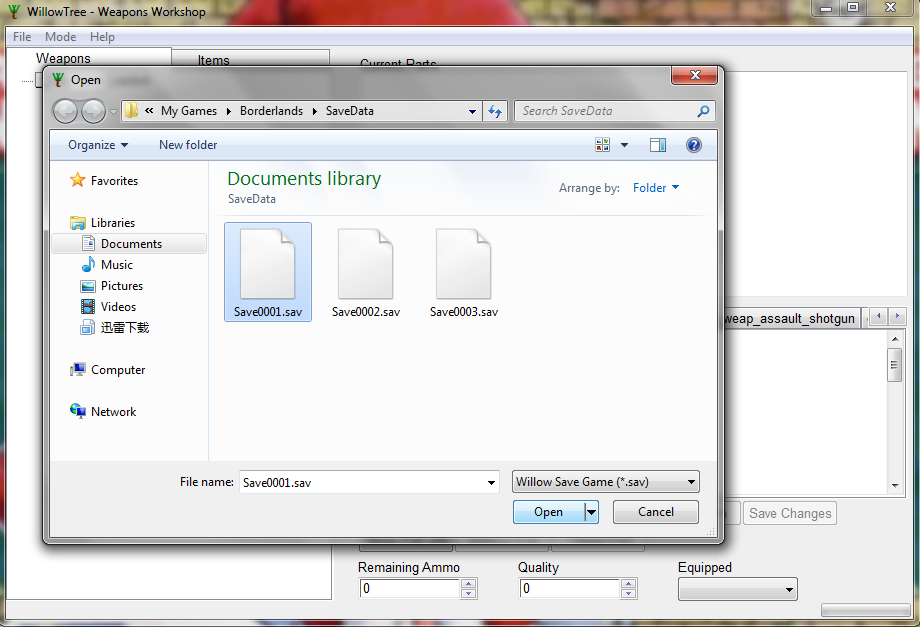Select Borderlands in the address path
The image size is (920, 627).
271,111
